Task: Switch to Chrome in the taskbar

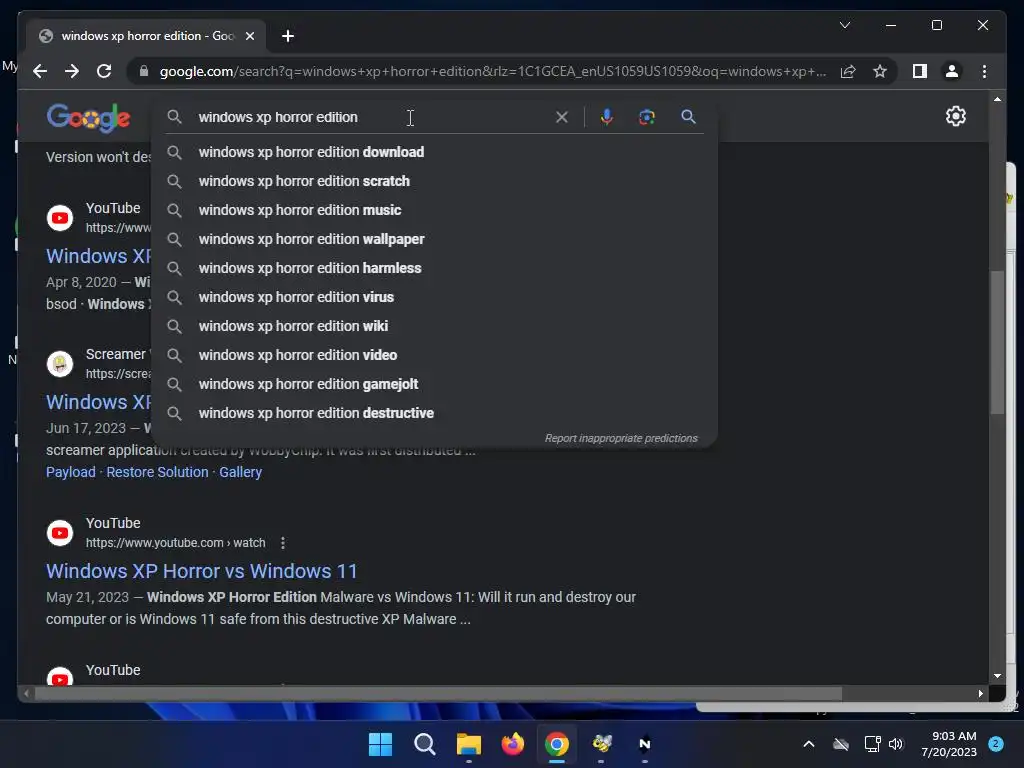Action: click(556, 744)
